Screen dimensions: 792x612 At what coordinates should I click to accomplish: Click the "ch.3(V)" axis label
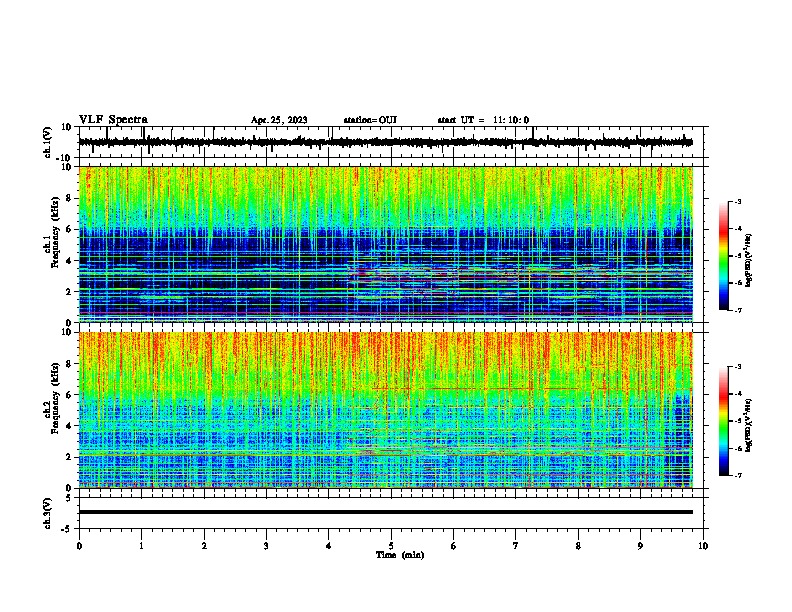48,513
